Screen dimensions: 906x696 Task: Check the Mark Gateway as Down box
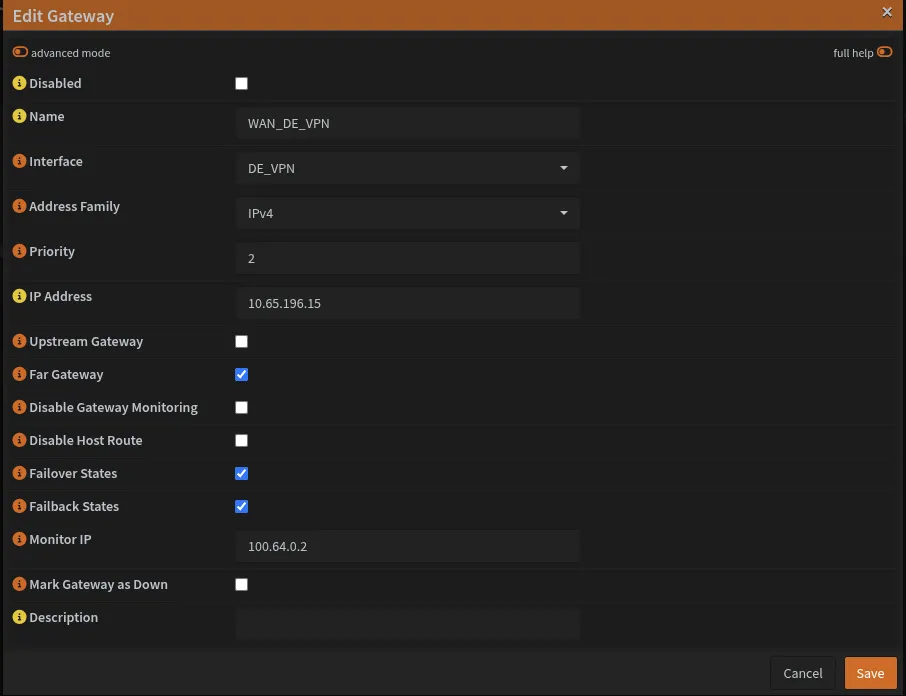coord(241,584)
